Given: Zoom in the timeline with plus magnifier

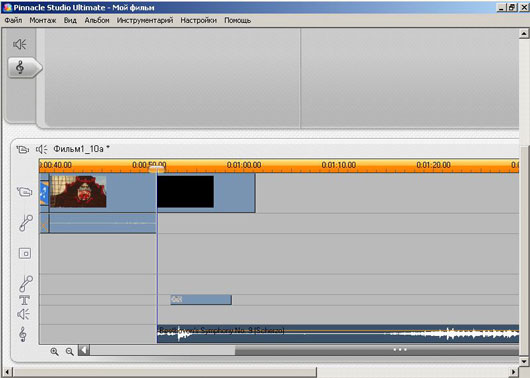Looking at the screenshot, I should (x=54, y=351).
